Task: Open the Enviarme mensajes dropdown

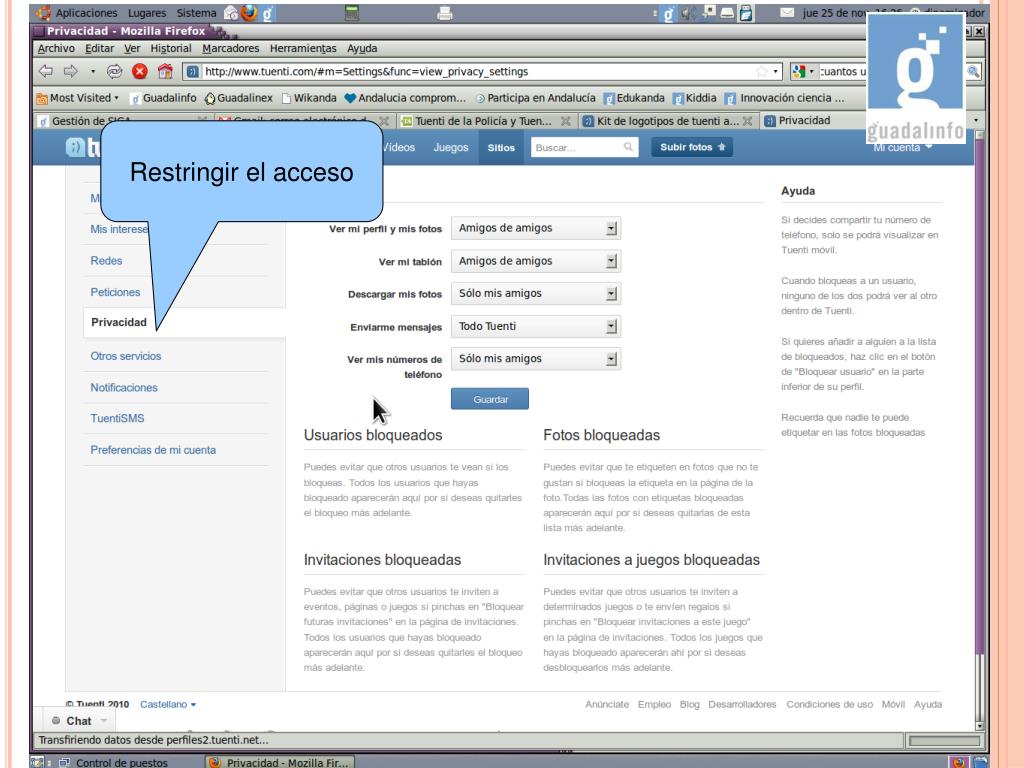Action: [536, 326]
